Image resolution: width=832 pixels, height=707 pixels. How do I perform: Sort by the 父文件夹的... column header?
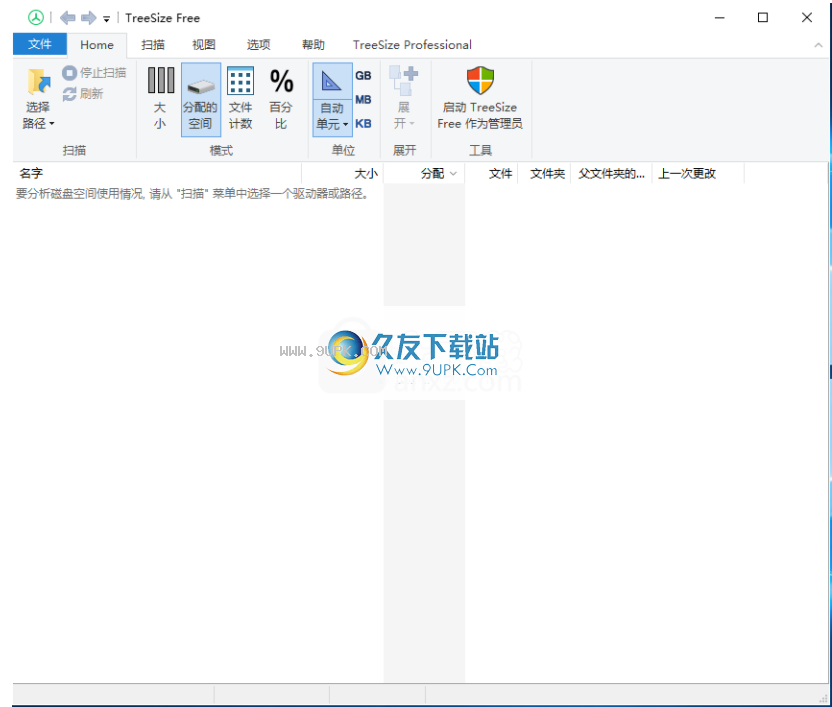(x=612, y=174)
